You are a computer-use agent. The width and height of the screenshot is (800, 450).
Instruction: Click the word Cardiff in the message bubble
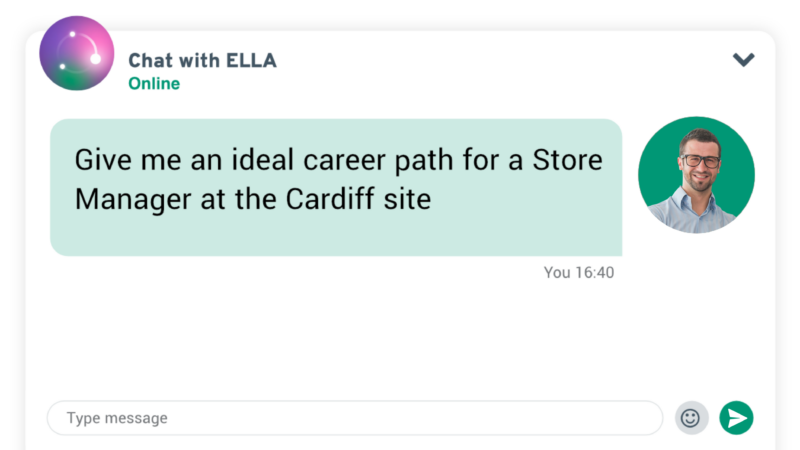tap(330, 198)
